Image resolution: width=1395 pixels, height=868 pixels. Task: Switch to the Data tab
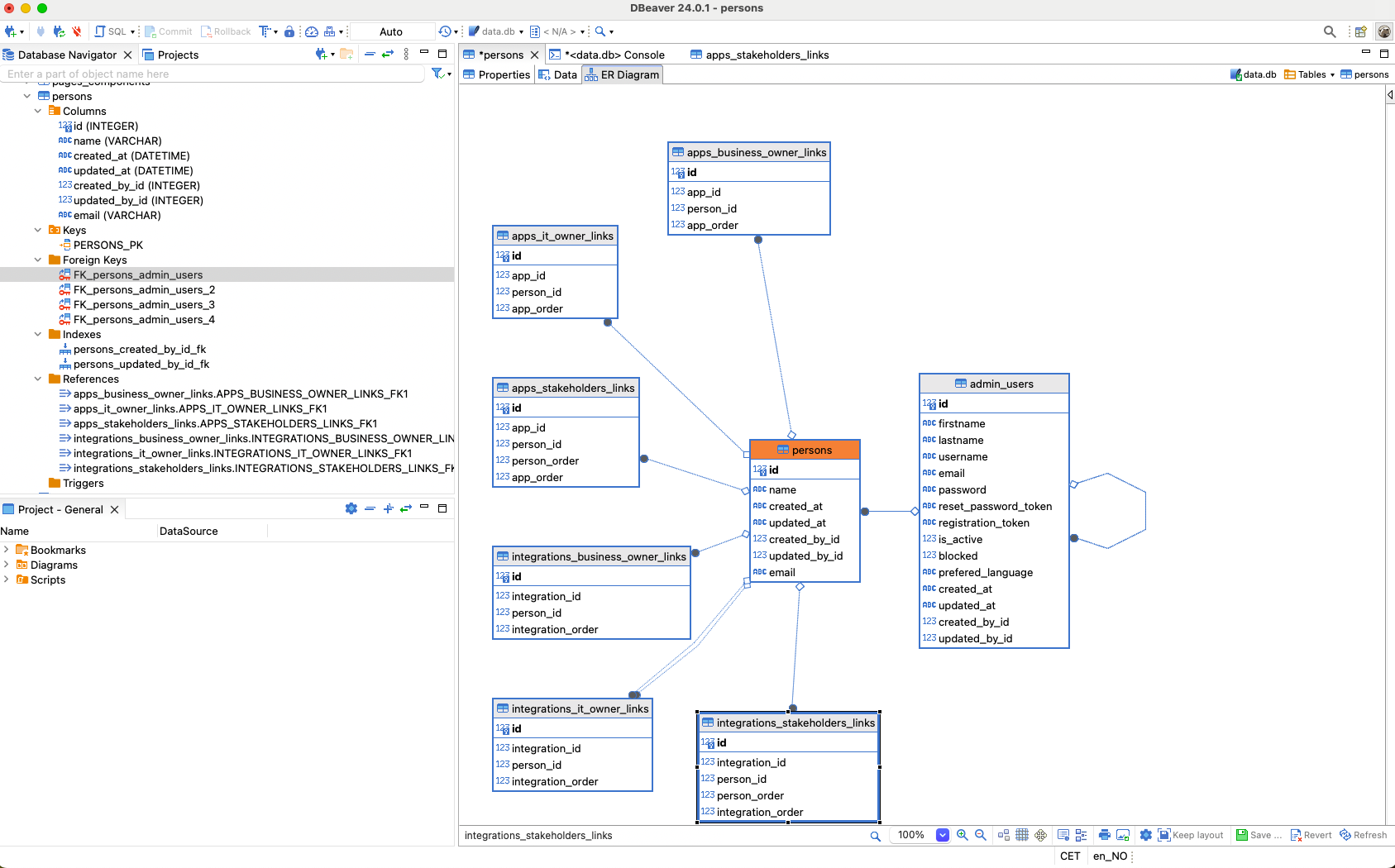click(x=566, y=74)
